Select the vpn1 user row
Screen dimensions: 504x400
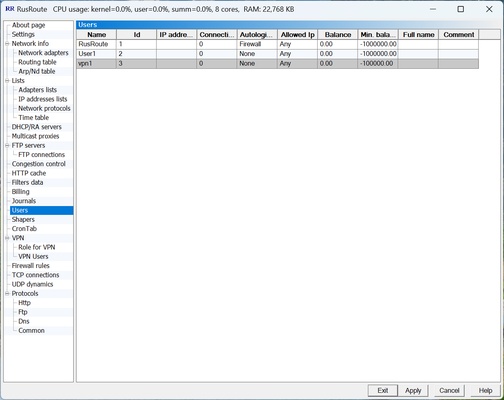click(x=278, y=63)
